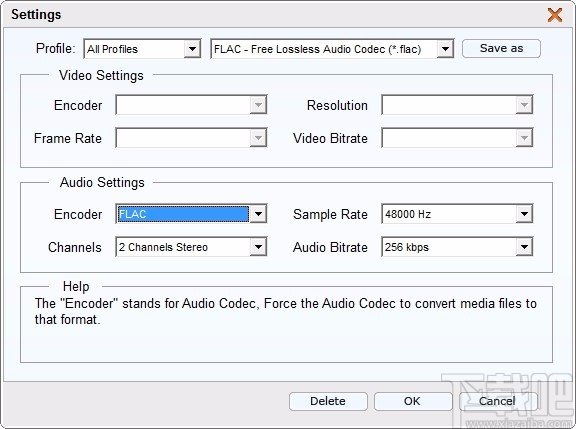The image size is (576, 429).
Task: Open the Sample Rate 48000 Hz dropdown
Action: coord(457,214)
